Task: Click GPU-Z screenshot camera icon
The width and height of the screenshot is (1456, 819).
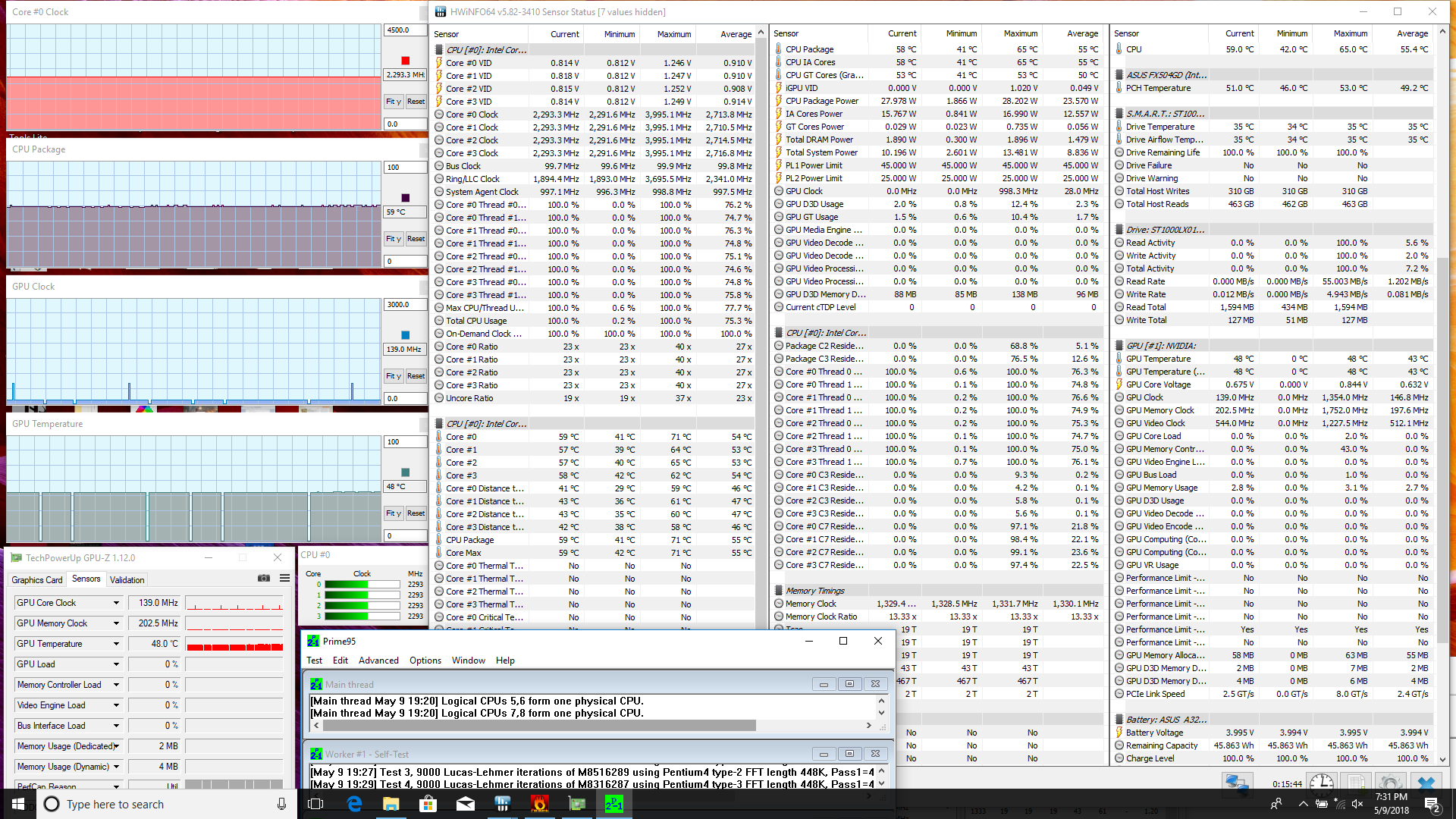Action: 264,579
